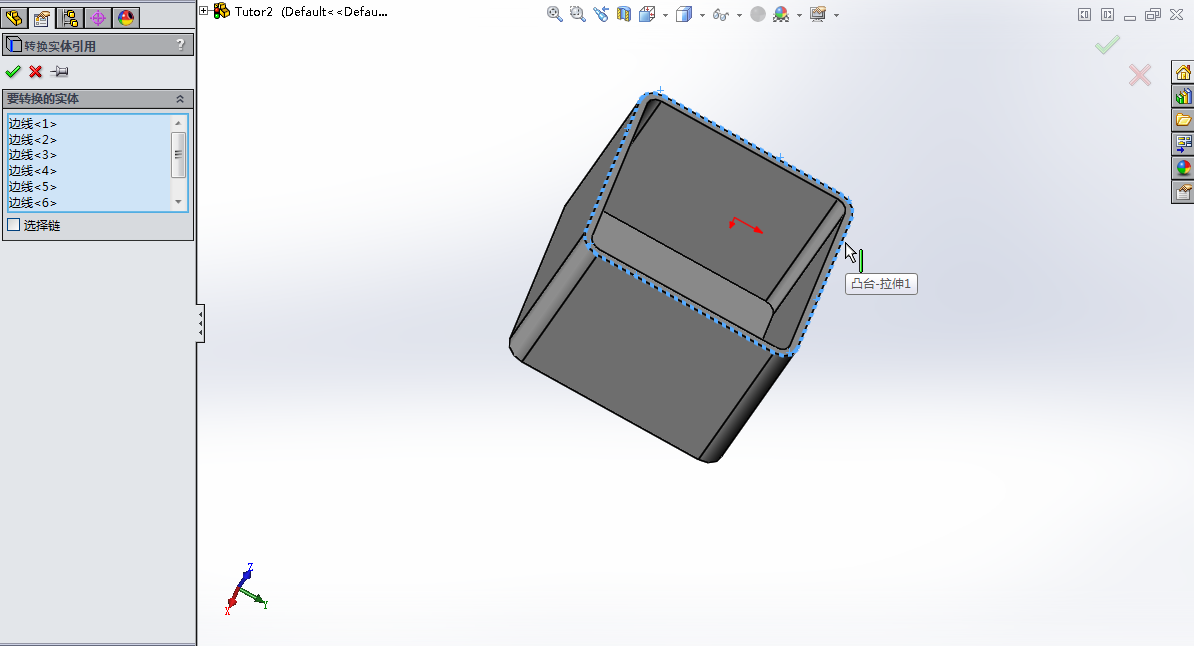Screen dimensions: 1194x646
Task: Open the View Settings dropdown arrow
Action: coord(836,14)
